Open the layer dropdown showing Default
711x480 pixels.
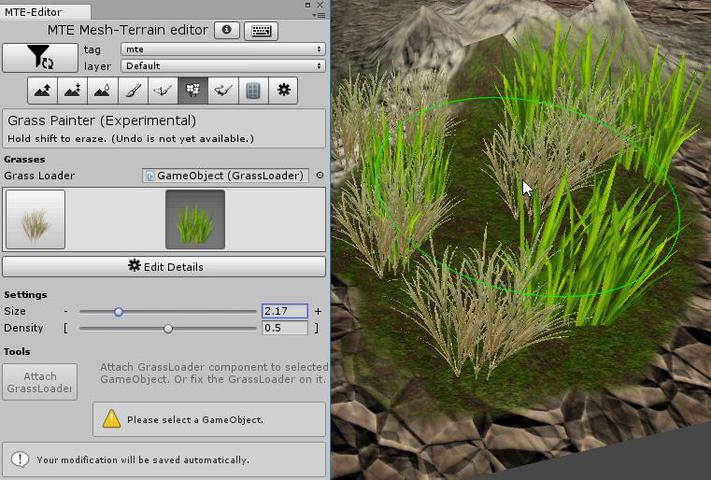point(222,66)
